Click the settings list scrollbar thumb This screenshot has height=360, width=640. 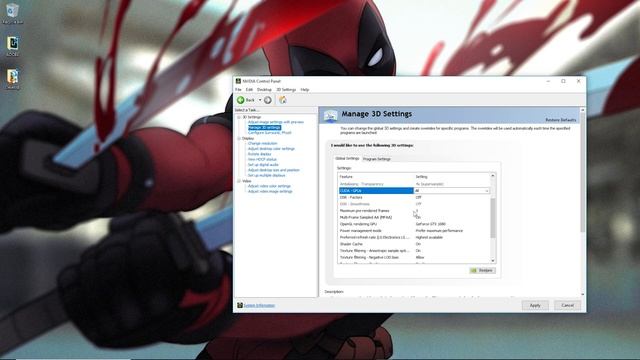[x=493, y=218]
